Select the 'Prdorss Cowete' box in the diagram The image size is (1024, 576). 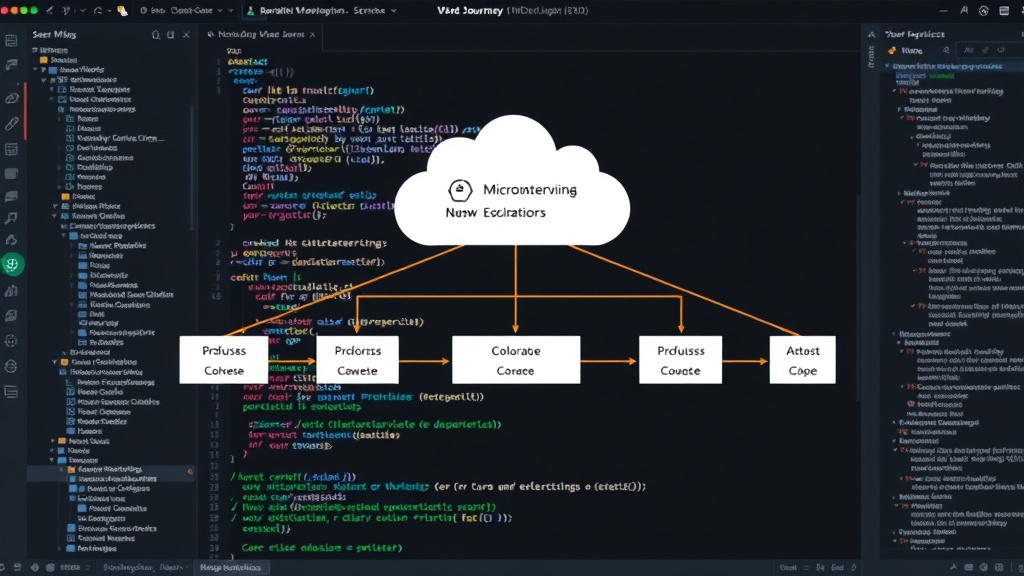[357, 360]
